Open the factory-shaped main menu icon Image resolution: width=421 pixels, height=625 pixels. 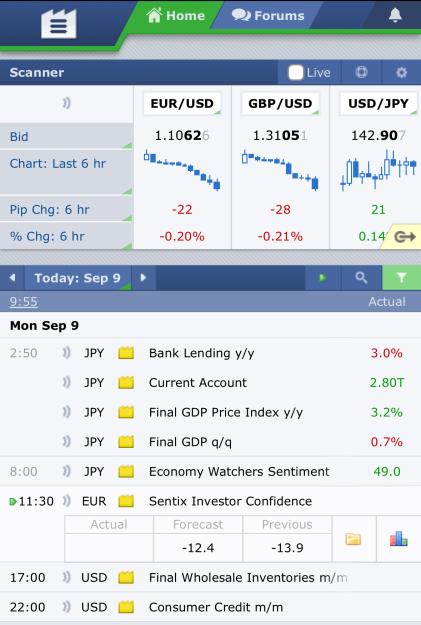click(x=58, y=24)
